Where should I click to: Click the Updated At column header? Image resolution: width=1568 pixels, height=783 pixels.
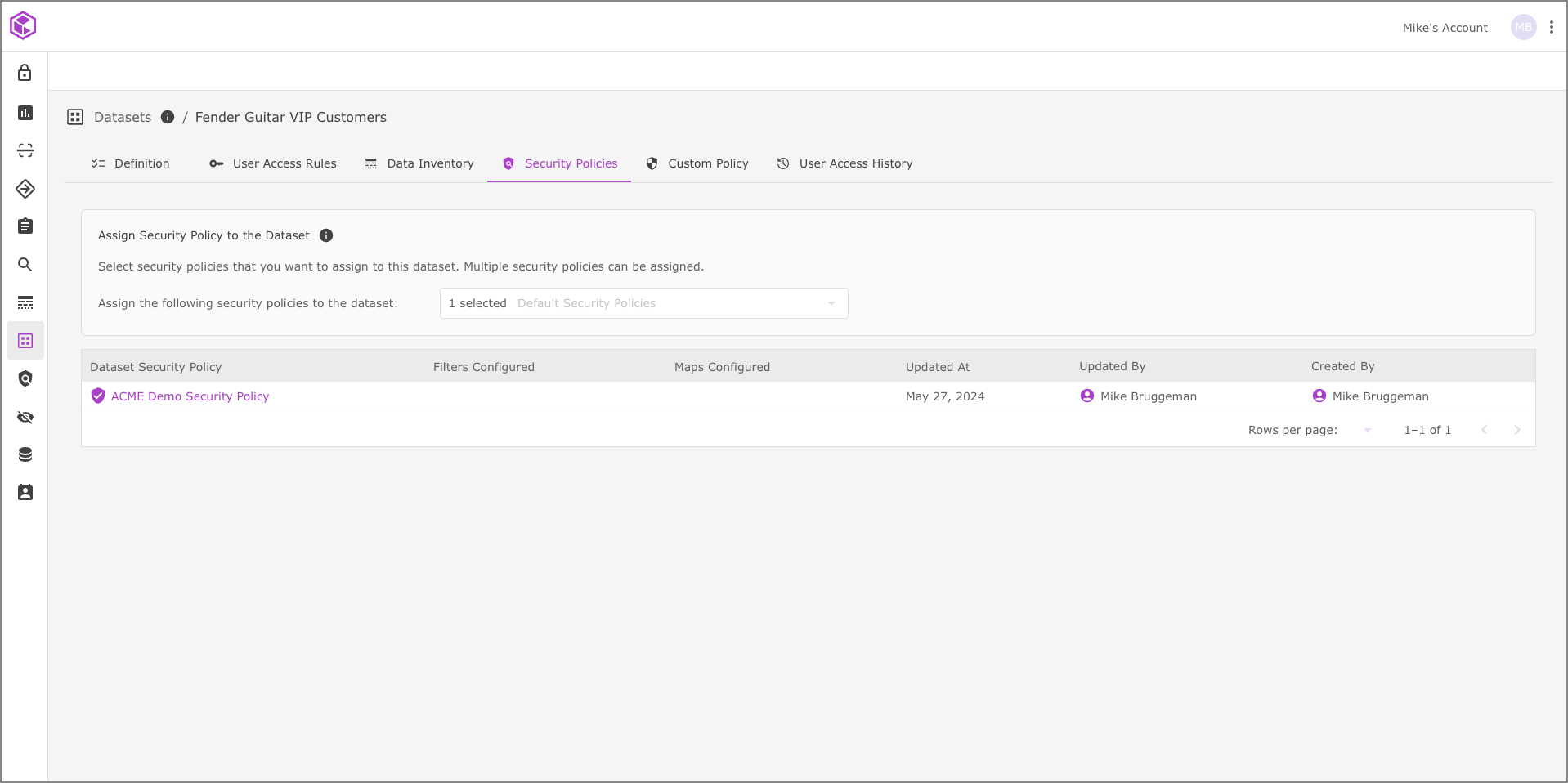(938, 367)
